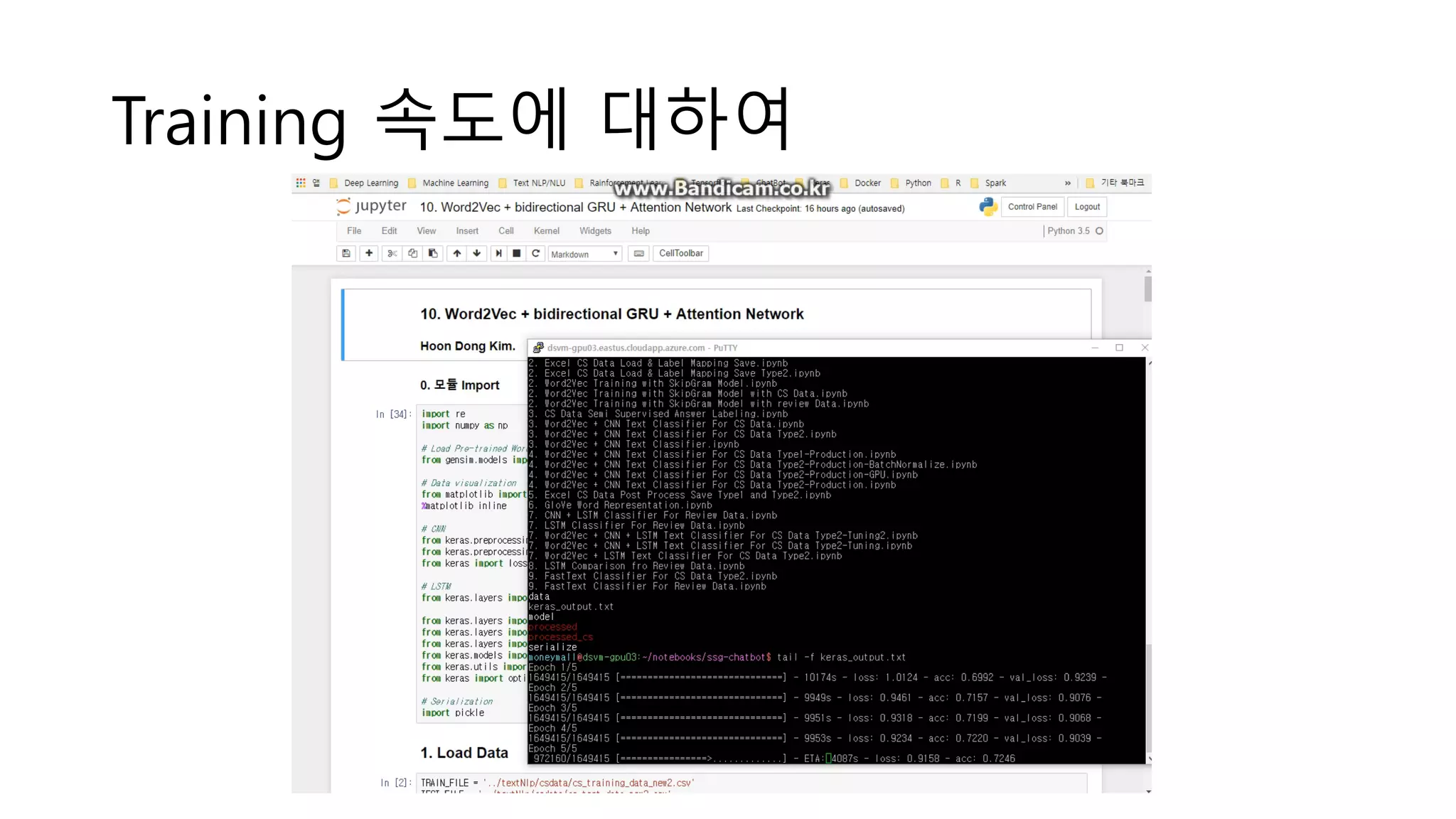Restart the kernel with the circular arrow
Viewport: 1456px width, 819px height.
(x=536, y=253)
